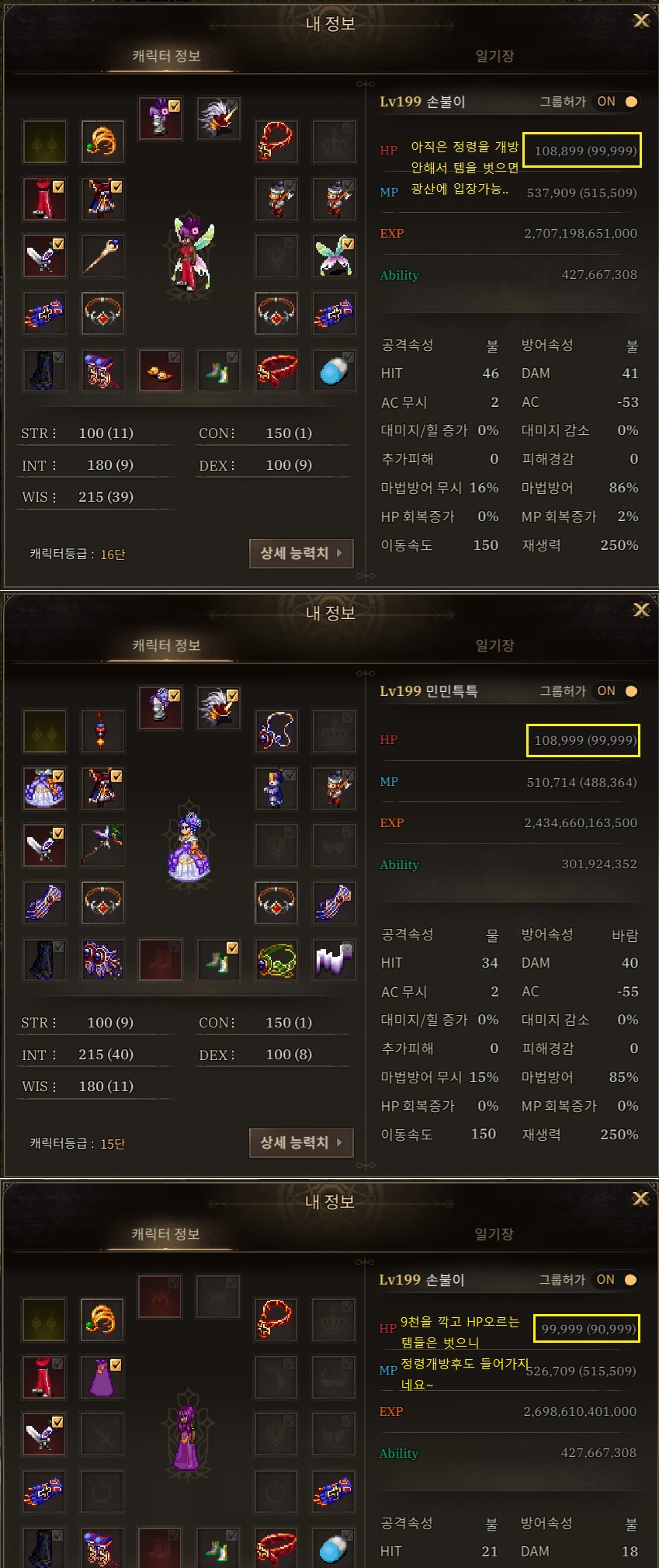Toggle 그룹허가 ON switch for 민민특특
659x1568 pixels.
(x=617, y=691)
